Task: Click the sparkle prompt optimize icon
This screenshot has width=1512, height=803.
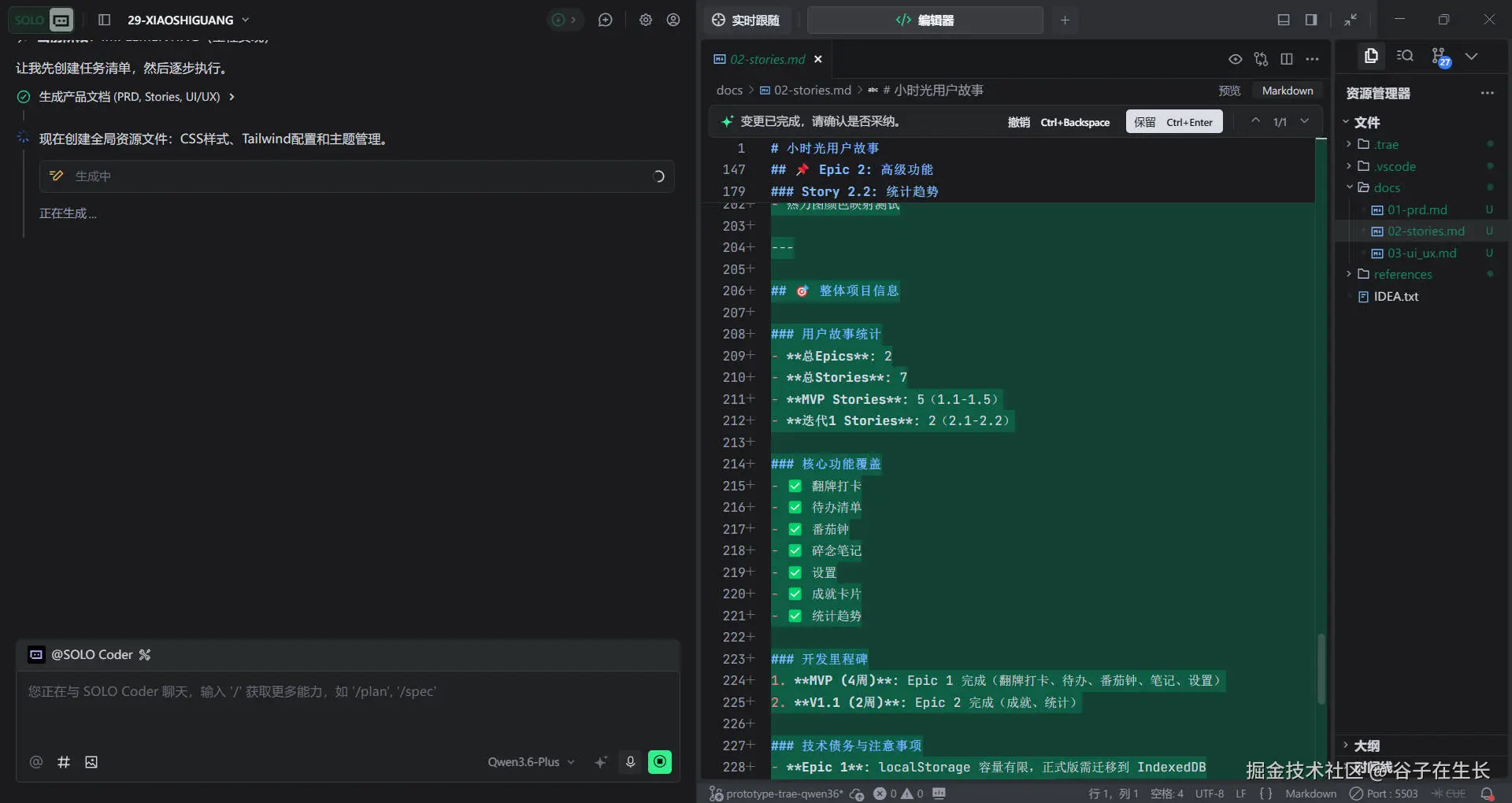Action: click(x=601, y=762)
